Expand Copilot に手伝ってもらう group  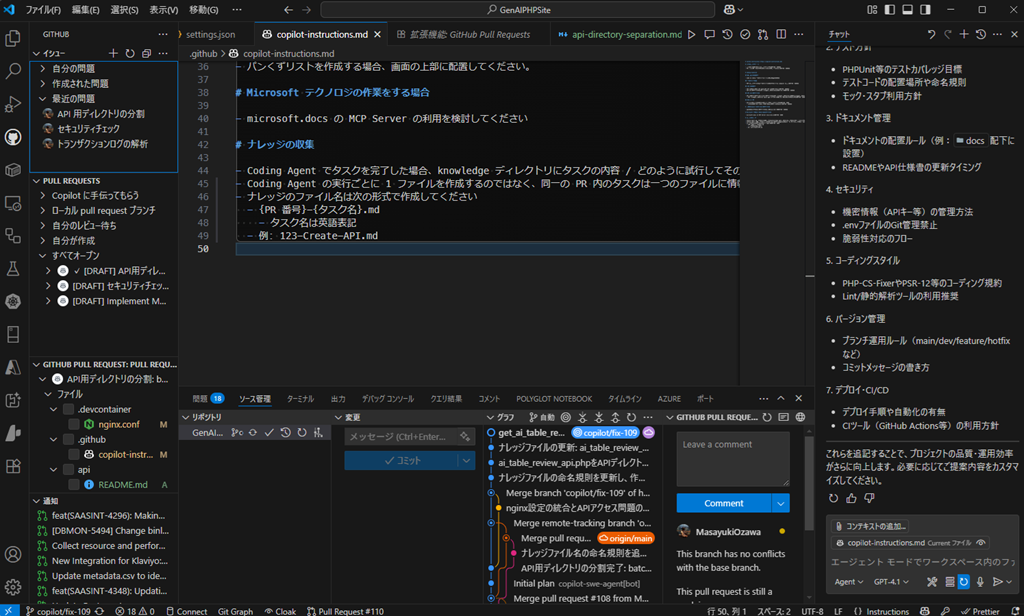(42, 195)
